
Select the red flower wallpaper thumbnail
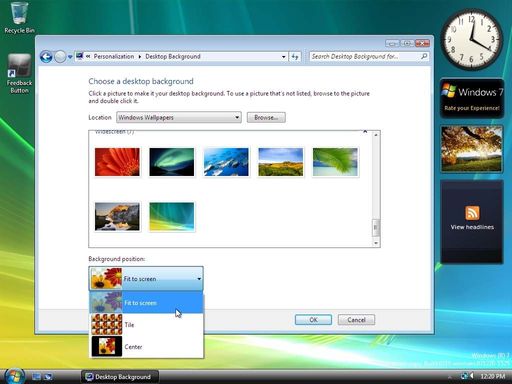(117, 162)
